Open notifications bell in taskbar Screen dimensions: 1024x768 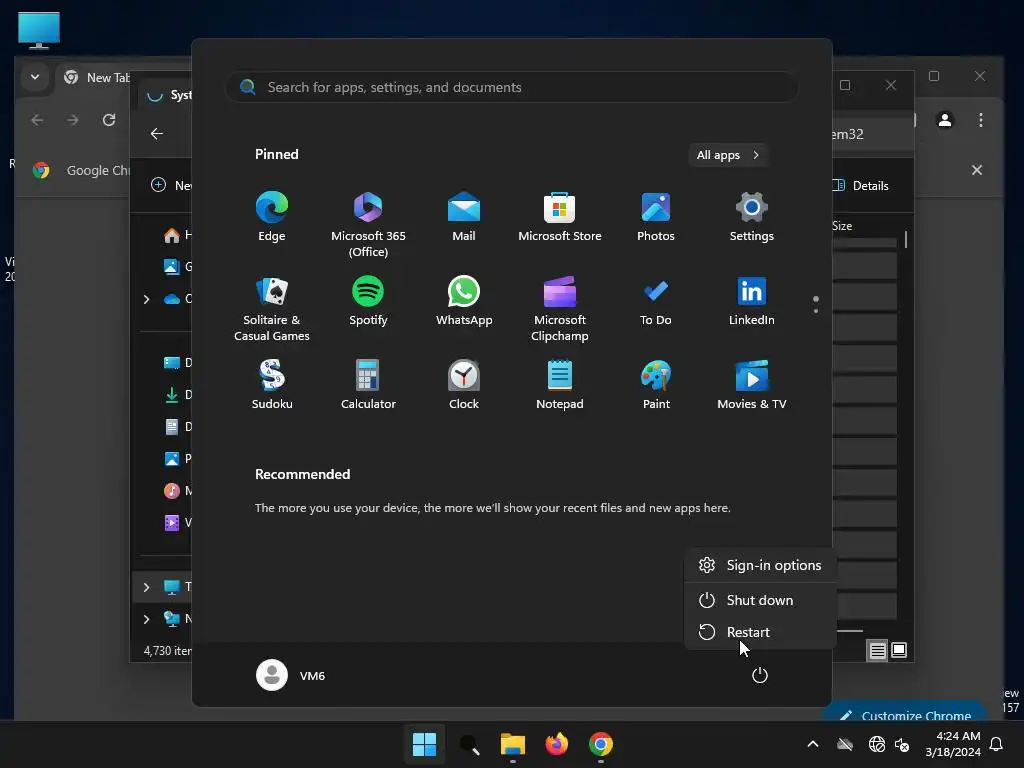[x=996, y=744]
